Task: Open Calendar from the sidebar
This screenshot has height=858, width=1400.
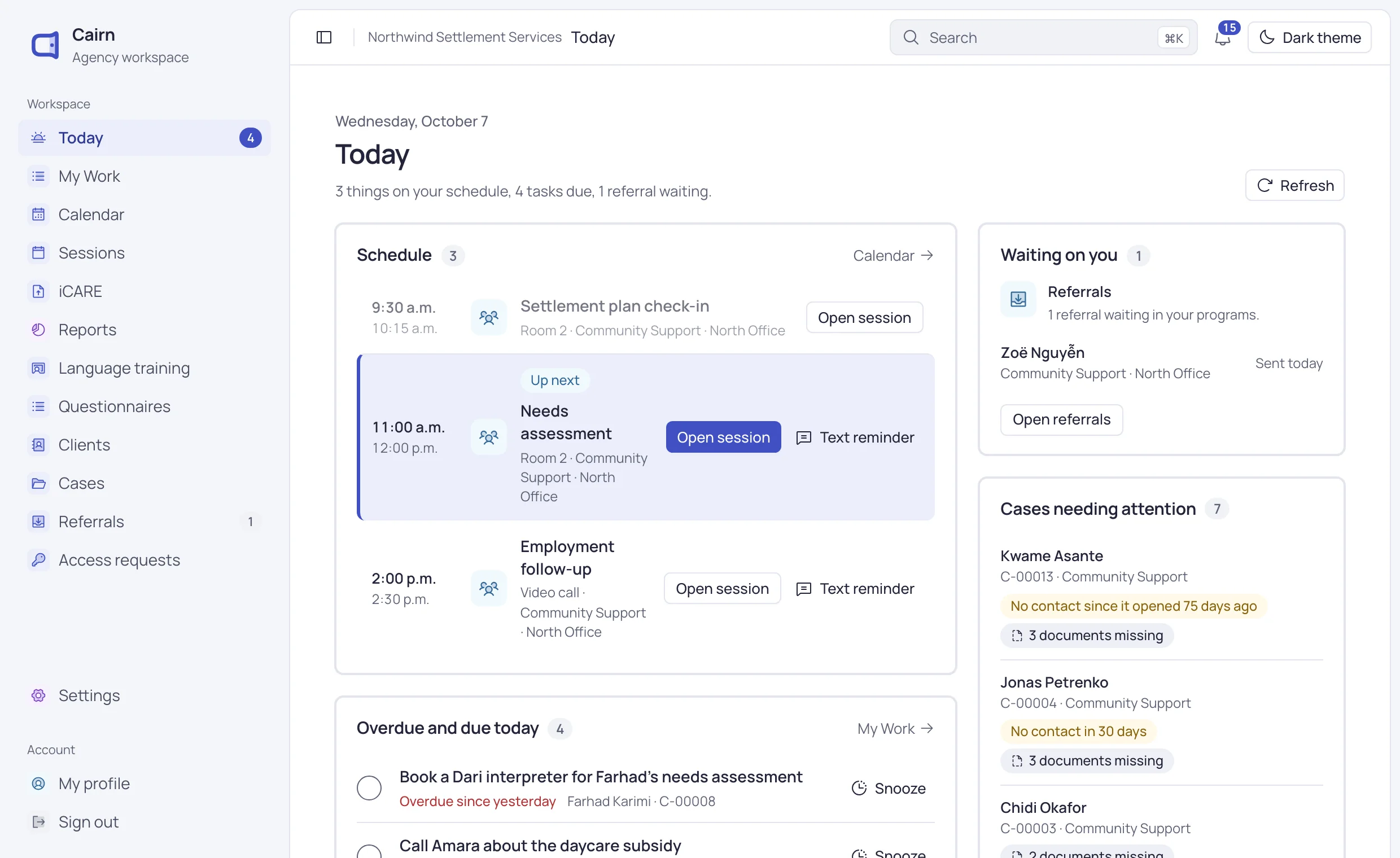Action: [x=145, y=214]
